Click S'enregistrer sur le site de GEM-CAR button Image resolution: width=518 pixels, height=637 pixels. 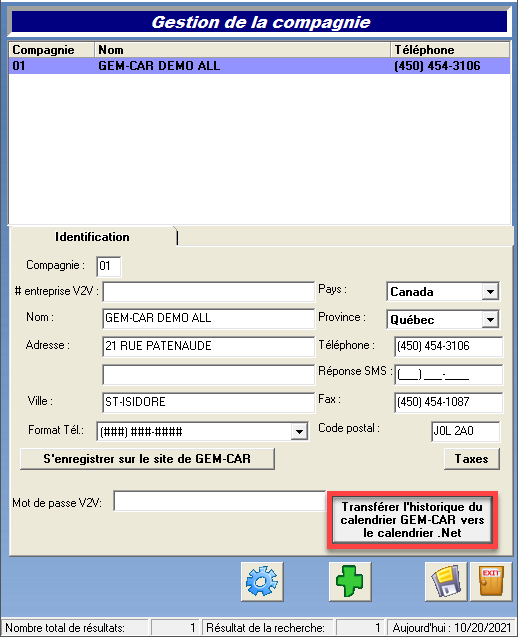click(x=147, y=459)
